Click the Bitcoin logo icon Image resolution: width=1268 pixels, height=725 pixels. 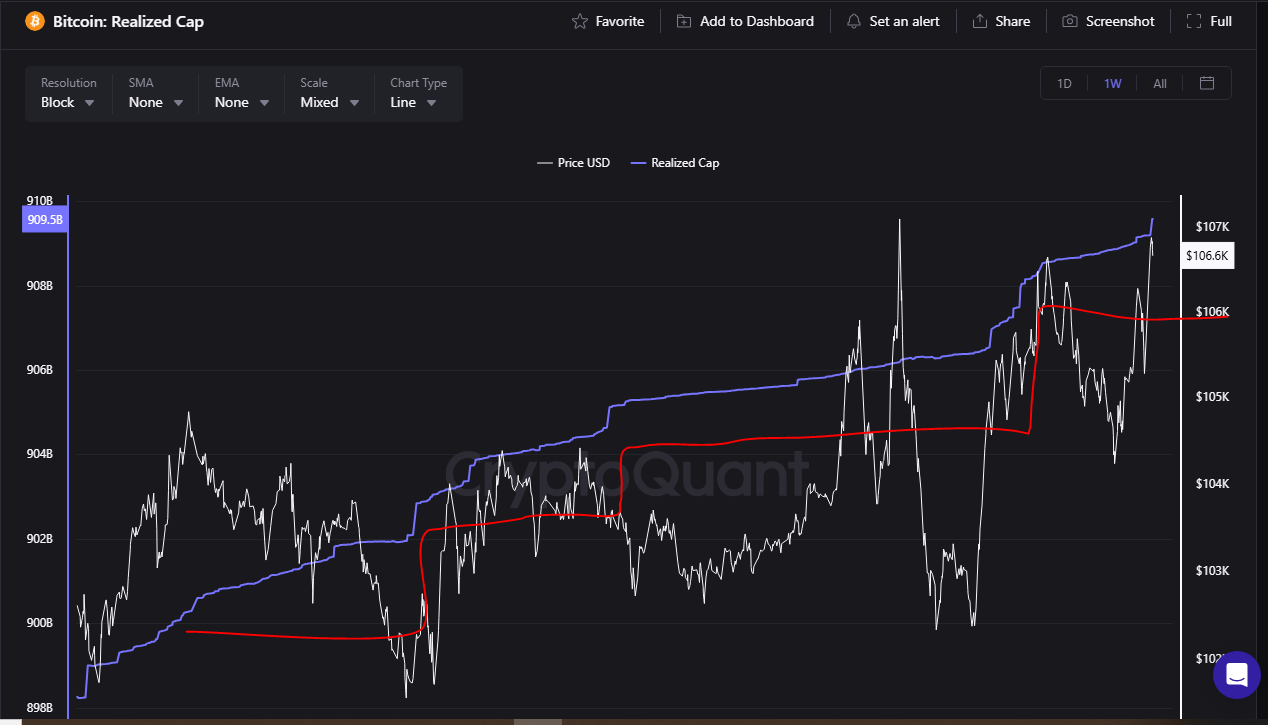34,21
